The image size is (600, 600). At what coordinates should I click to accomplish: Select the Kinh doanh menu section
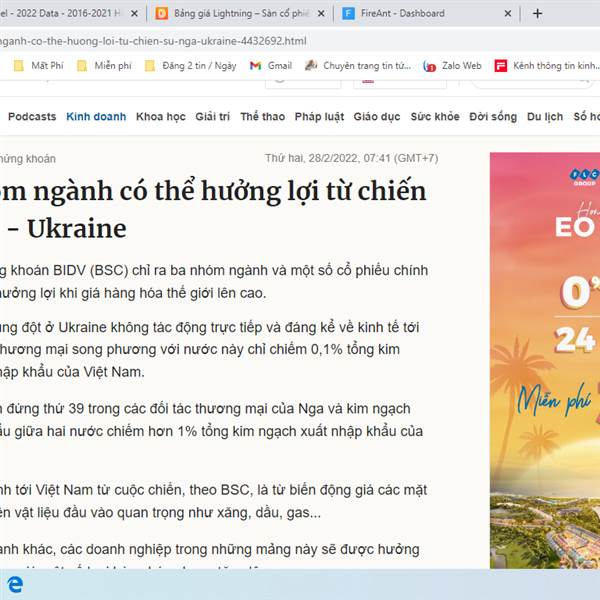click(96, 116)
